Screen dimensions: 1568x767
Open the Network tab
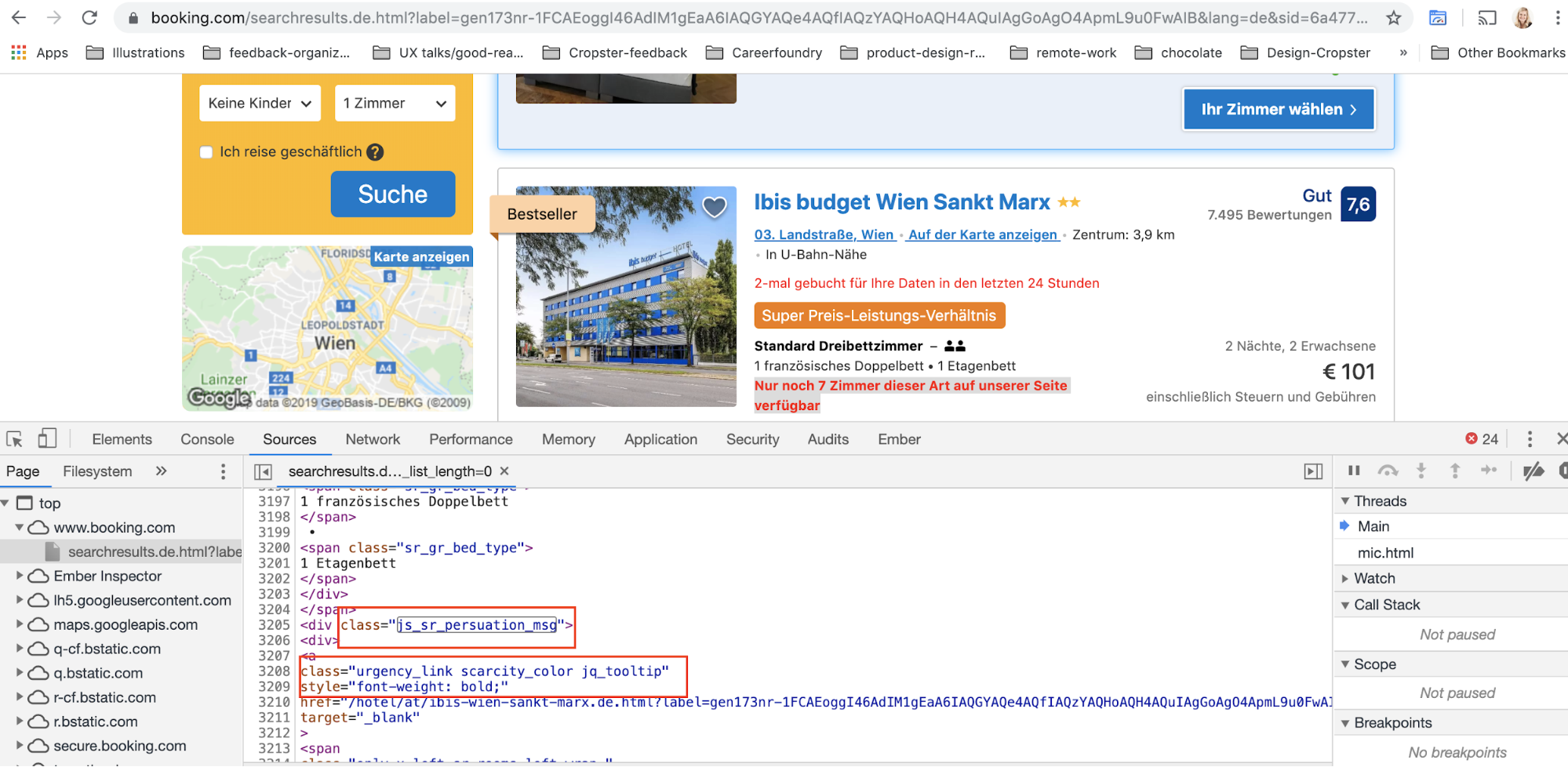click(x=373, y=439)
